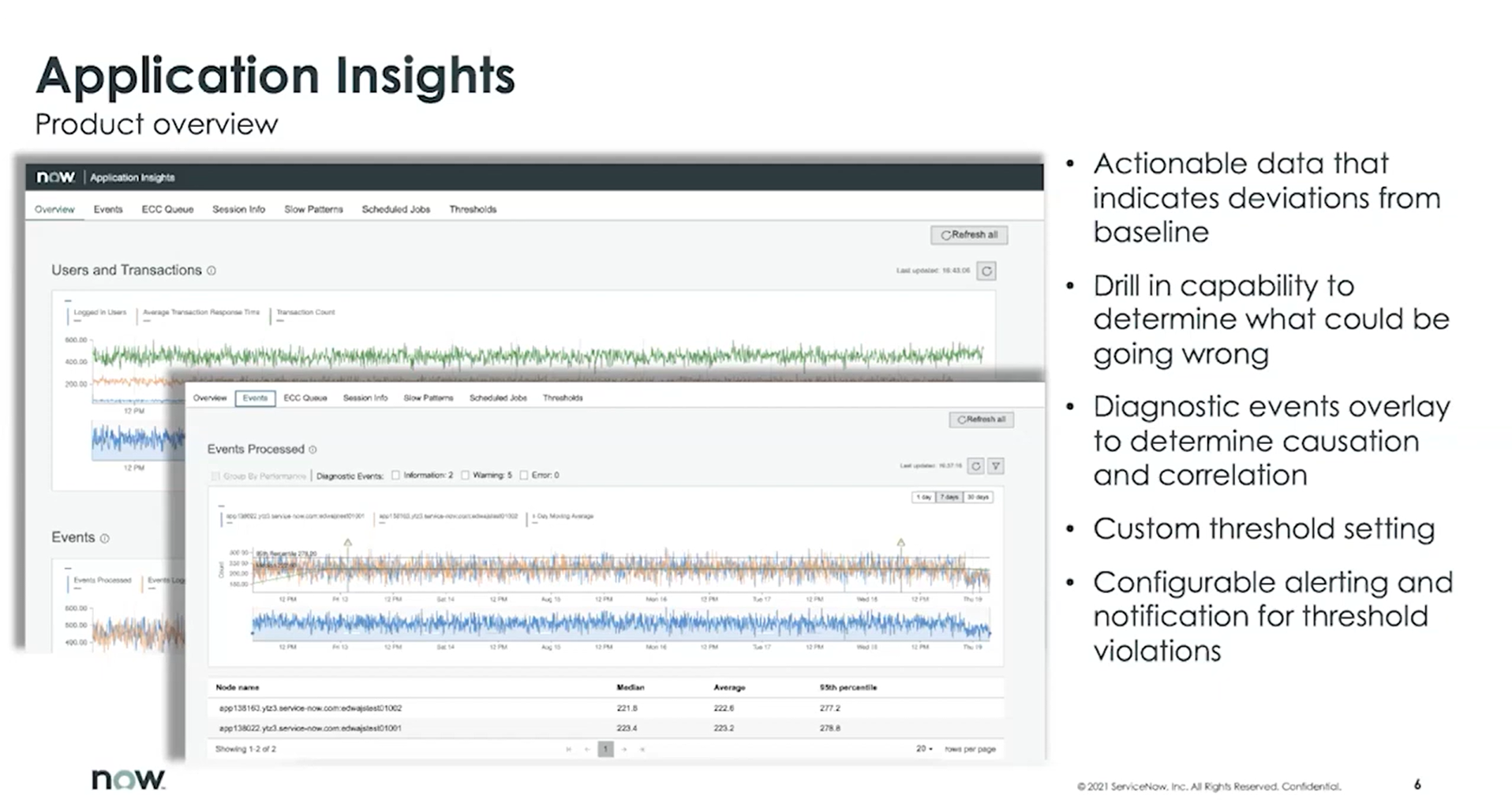Viewport: 1512px width, 810px height.
Task: Click the refresh icon near Last updated 16:43:06
Action: coord(988,271)
